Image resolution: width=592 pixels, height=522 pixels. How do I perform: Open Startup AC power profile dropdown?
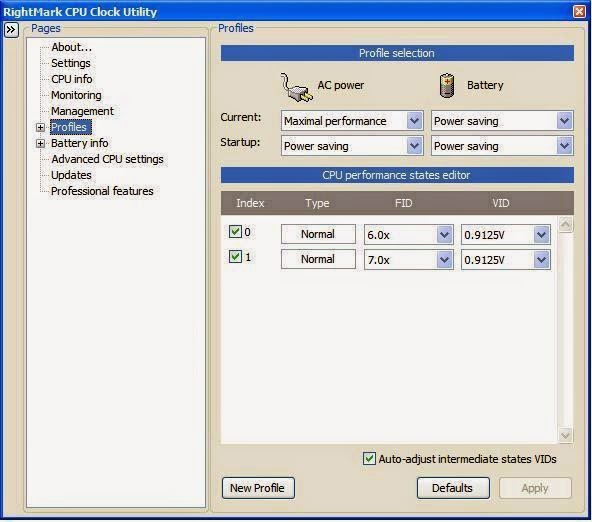pyautogui.click(x=415, y=146)
